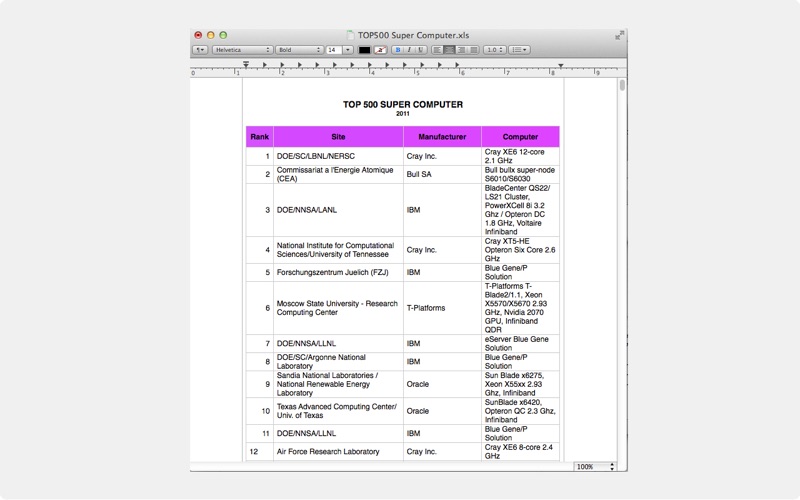
Task: Click the eServer Blue Gene Solution cell
Action: point(520,343)
